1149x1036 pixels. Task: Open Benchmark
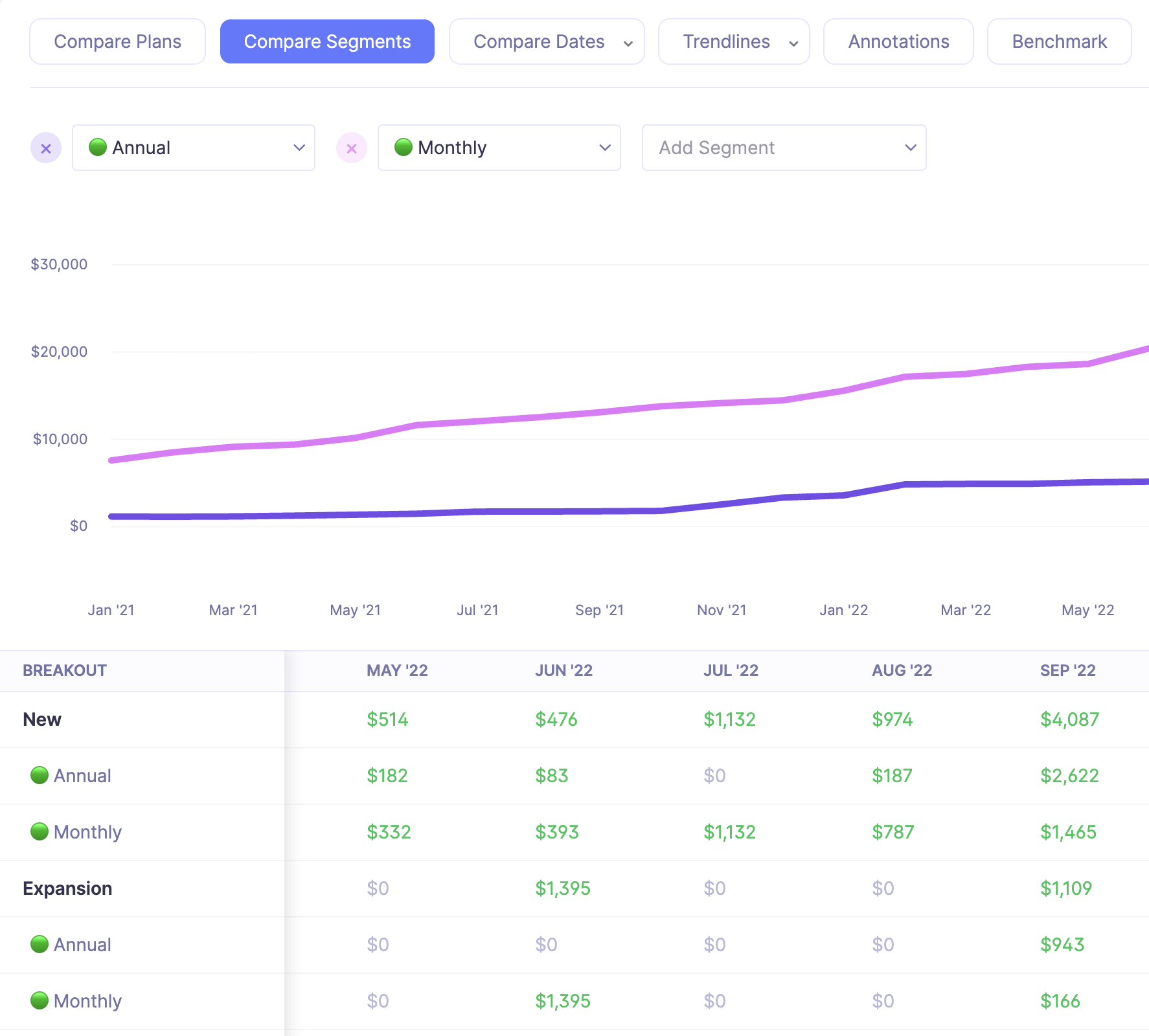point(1059,41)
